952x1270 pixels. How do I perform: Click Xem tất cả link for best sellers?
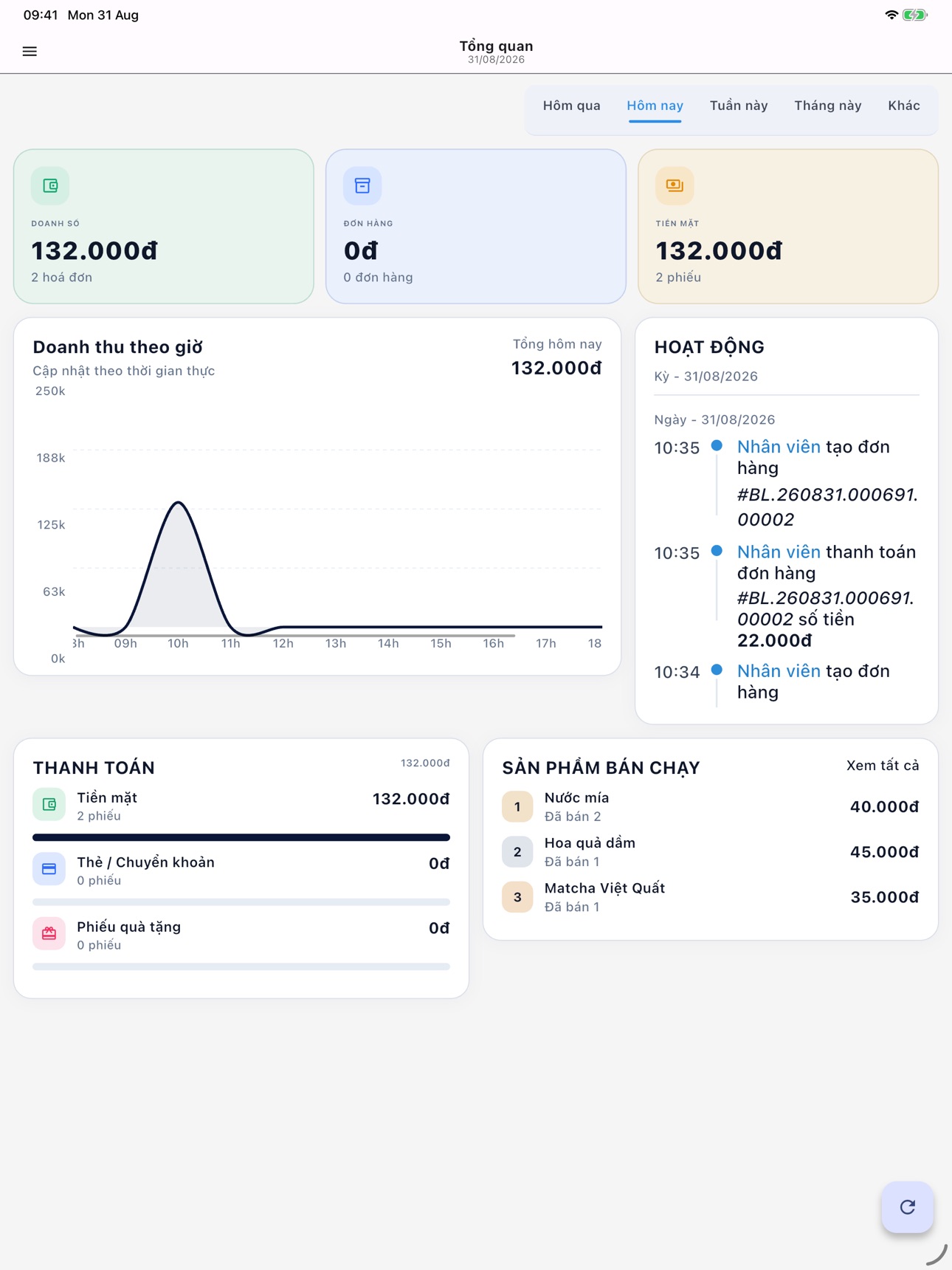point(883,766)
